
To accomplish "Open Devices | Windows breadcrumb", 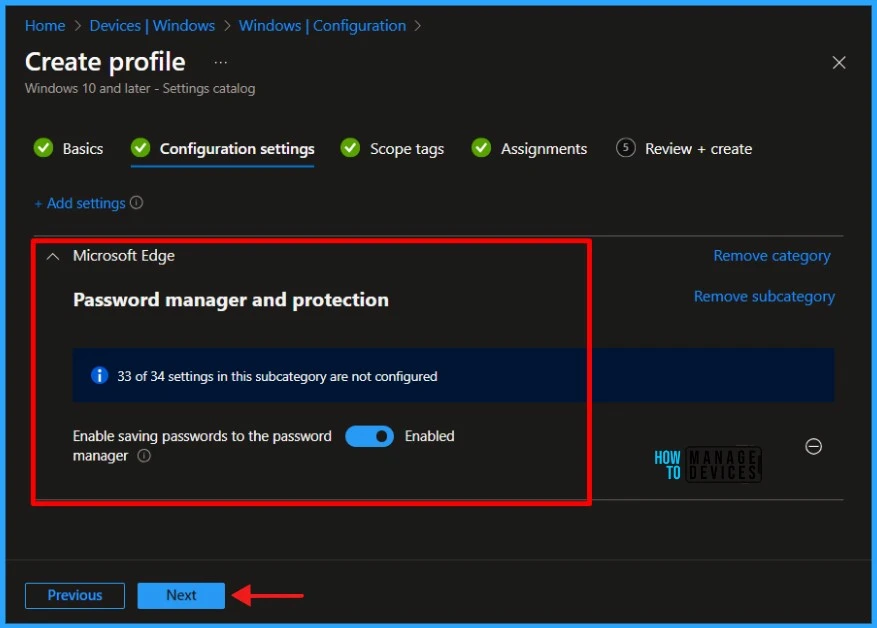I will pyautogui.click(x=152, y=26).
